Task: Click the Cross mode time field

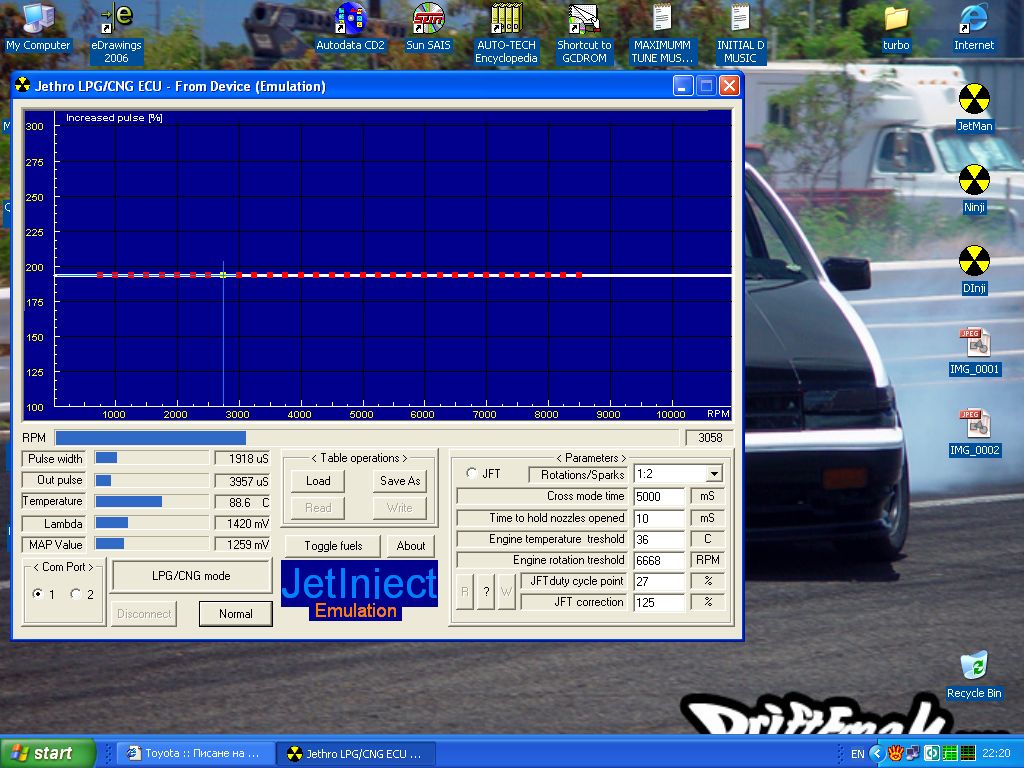Action: click(659, 496)
